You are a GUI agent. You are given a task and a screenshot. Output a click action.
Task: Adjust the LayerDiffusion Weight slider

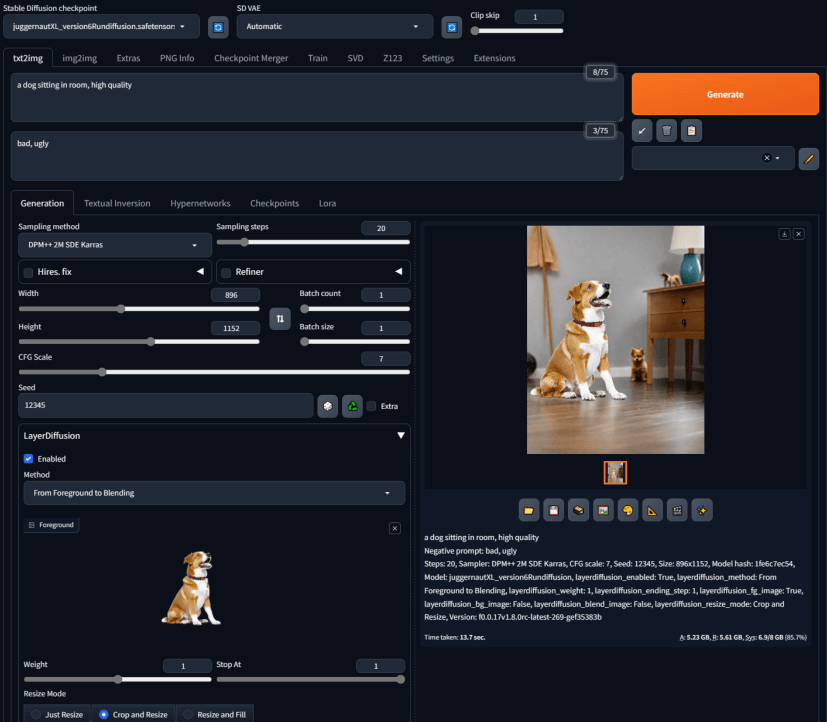[x=117, y=679]
